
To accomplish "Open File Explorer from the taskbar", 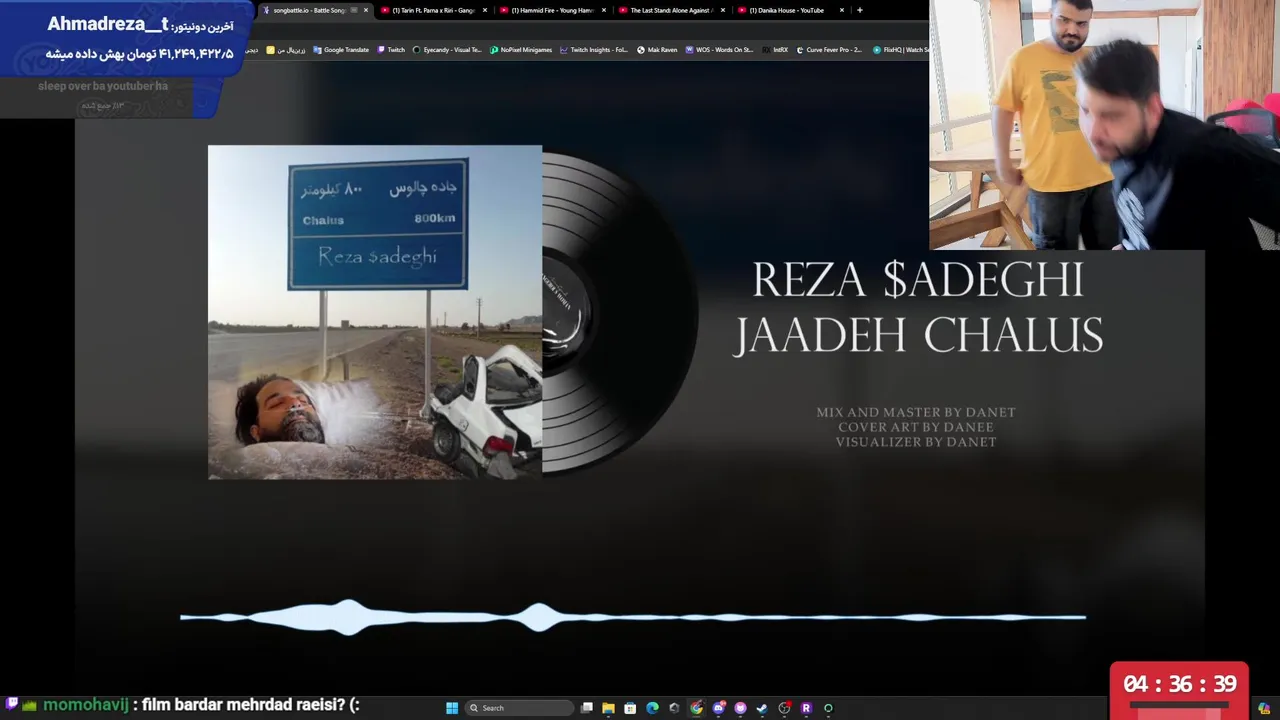I will point(608,708).
